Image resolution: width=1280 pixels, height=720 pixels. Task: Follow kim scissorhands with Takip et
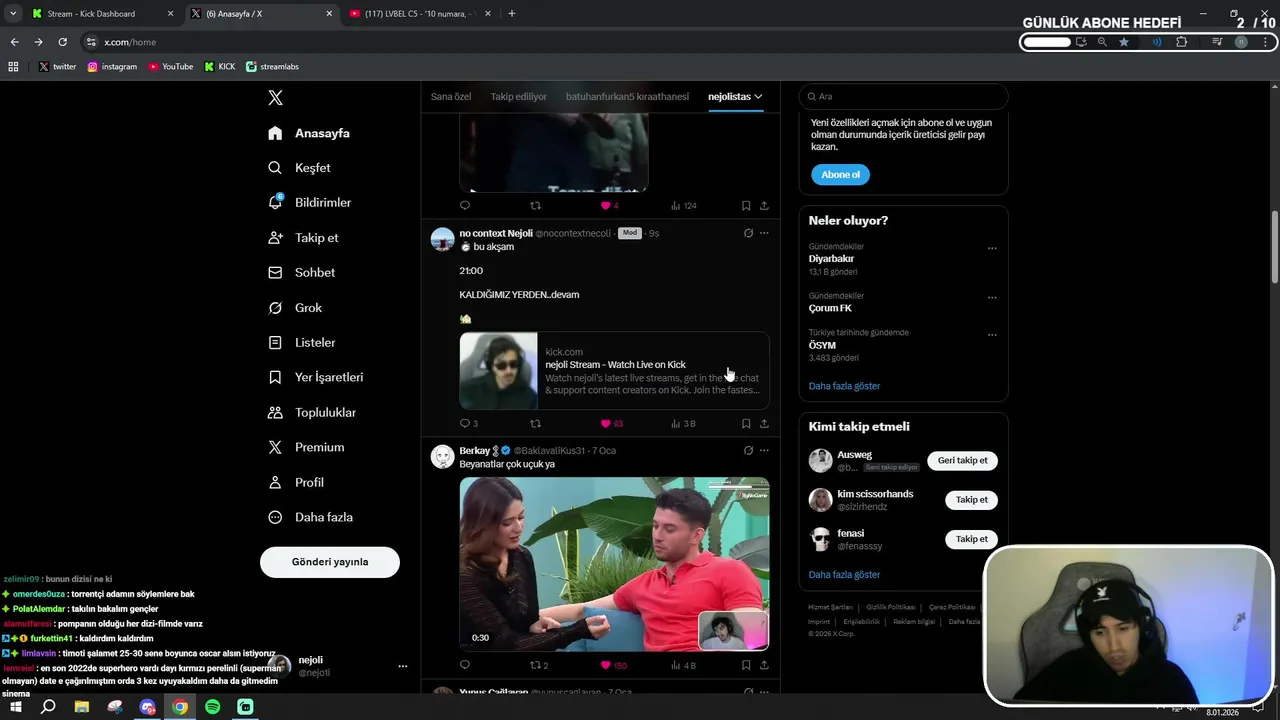[971, 500]
